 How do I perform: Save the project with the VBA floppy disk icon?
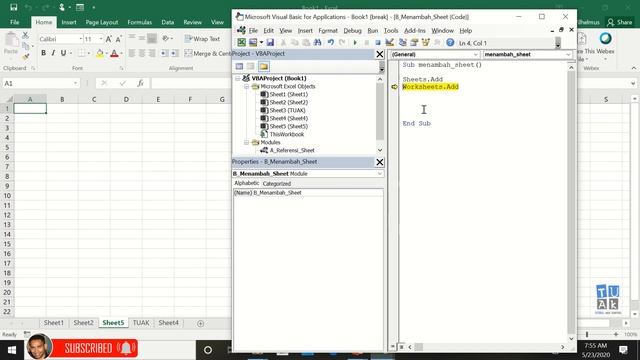click(270, 42)
